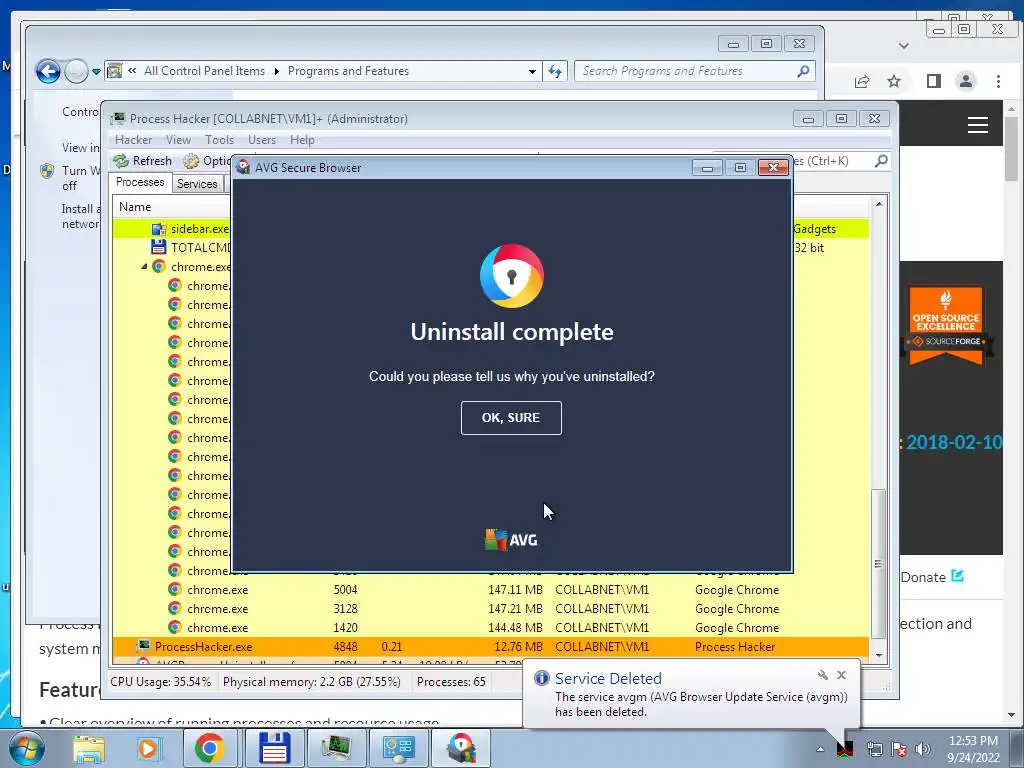This screenshot has height=768, width=1024.
Task: Click CPU Usage in the status bar
Action: pos(161,682)
